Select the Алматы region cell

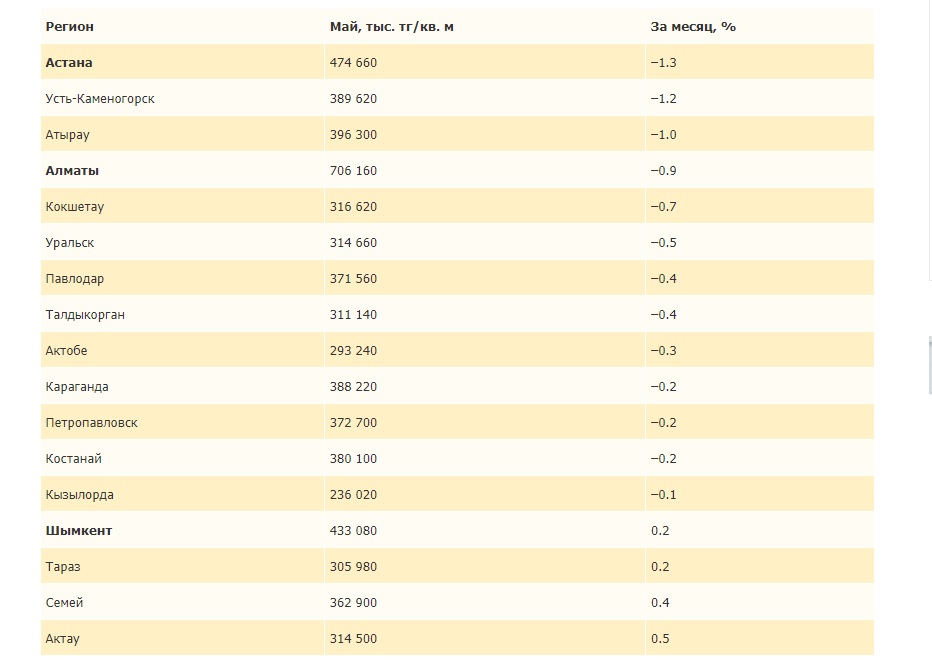(x=72, y=170)
